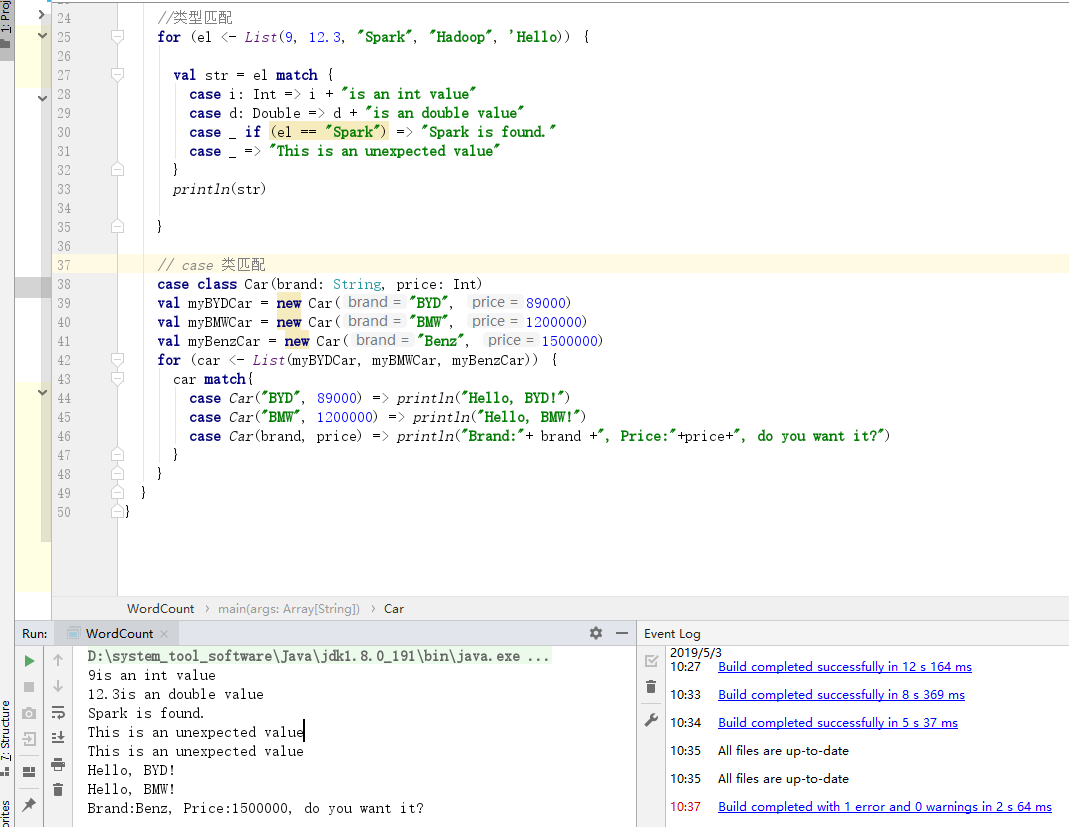
Task: Hide the Run tool window
Action: (622, 633)
